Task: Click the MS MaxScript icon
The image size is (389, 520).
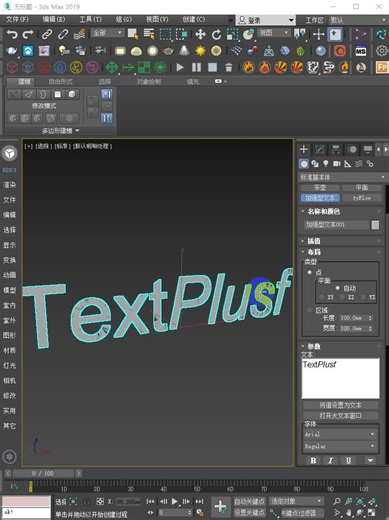Action: click(360, 51)
